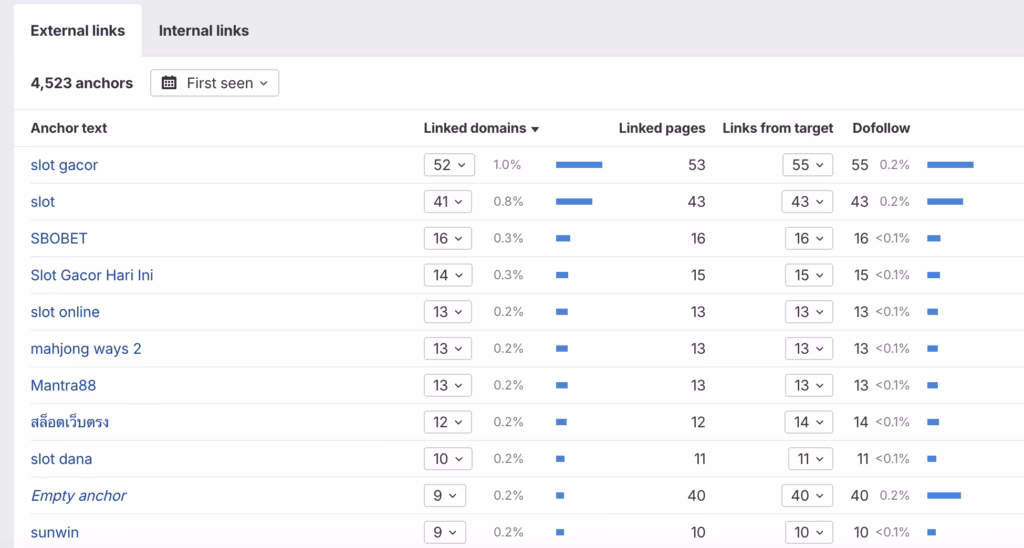
Task: Switch to the Internal links tab
Action: [204, 31]
